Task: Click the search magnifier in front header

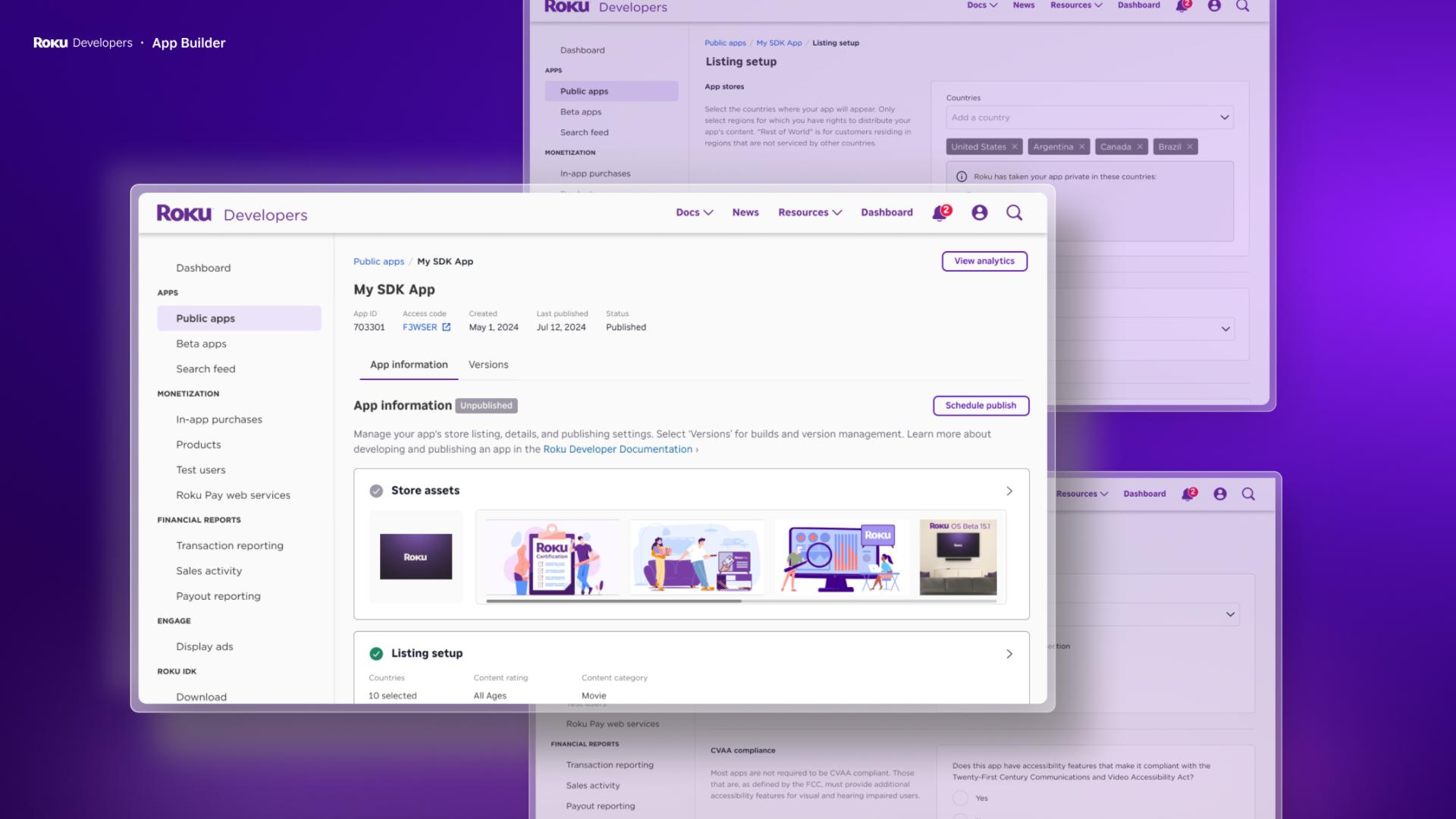Action: click(x=1014, y=213)
